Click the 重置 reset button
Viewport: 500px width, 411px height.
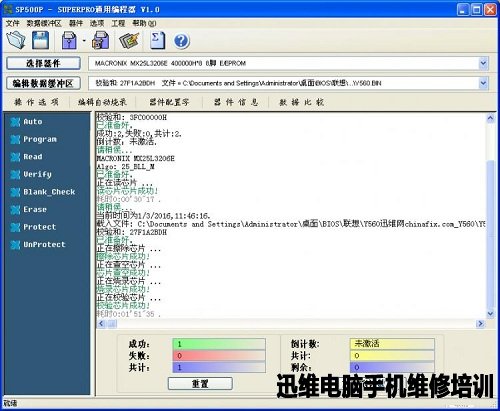[x=200, y=383]
